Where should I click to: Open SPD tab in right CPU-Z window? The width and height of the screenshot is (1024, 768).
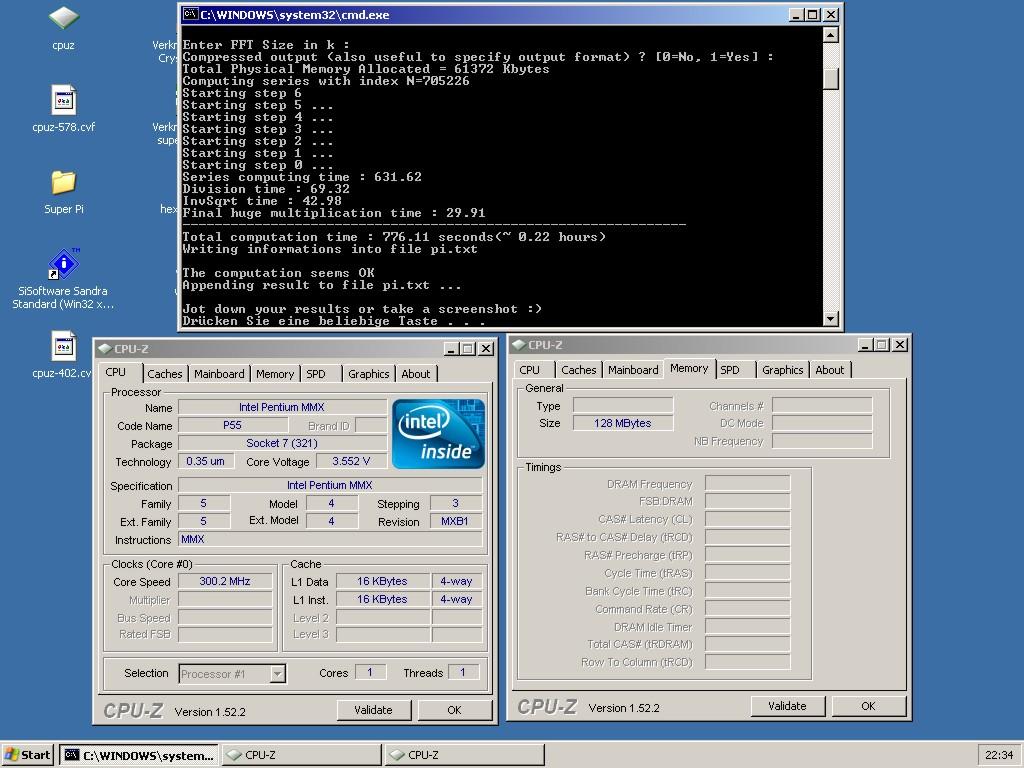click(730, 370)
